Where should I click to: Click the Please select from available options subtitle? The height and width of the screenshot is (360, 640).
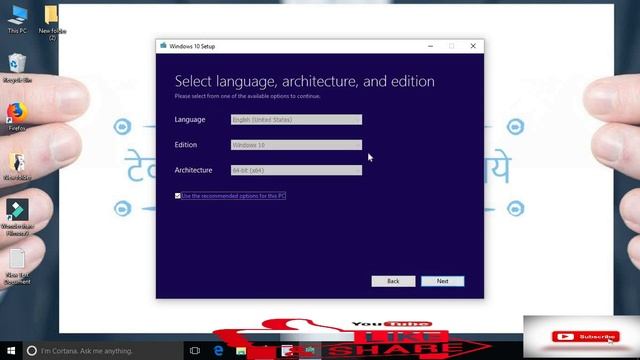(x=247, y=96)
